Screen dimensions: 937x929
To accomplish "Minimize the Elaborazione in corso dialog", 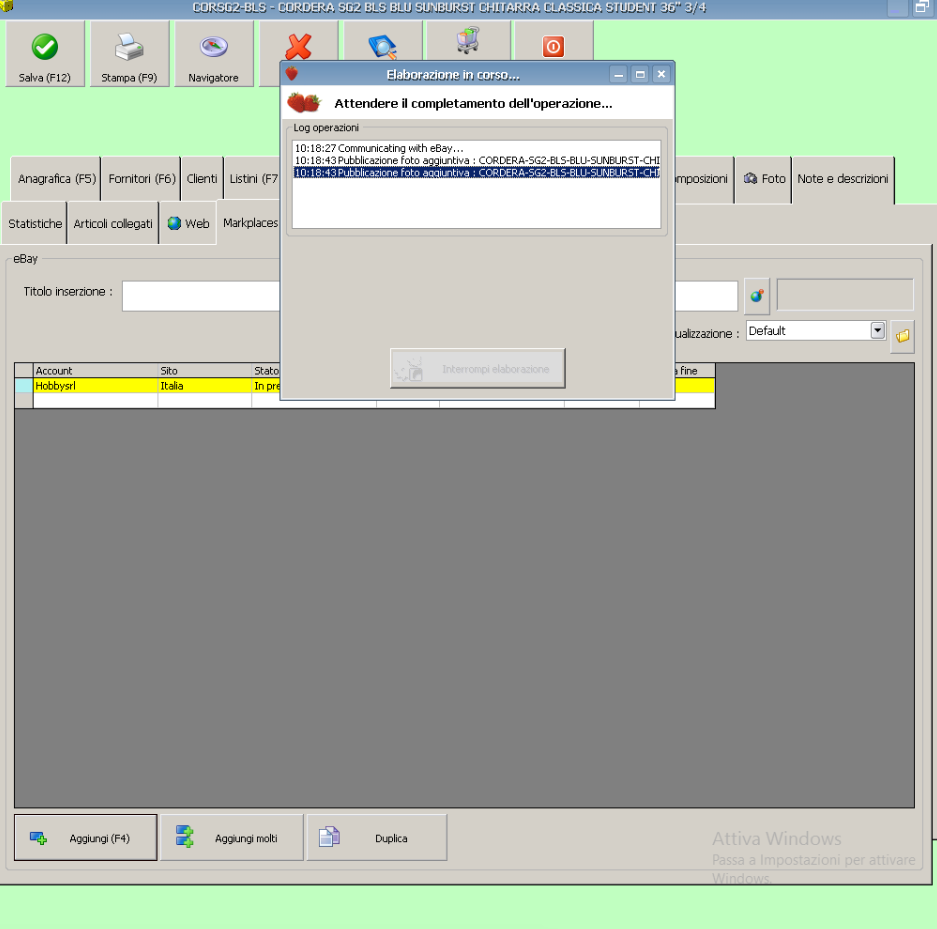I will tap(618, 75).
